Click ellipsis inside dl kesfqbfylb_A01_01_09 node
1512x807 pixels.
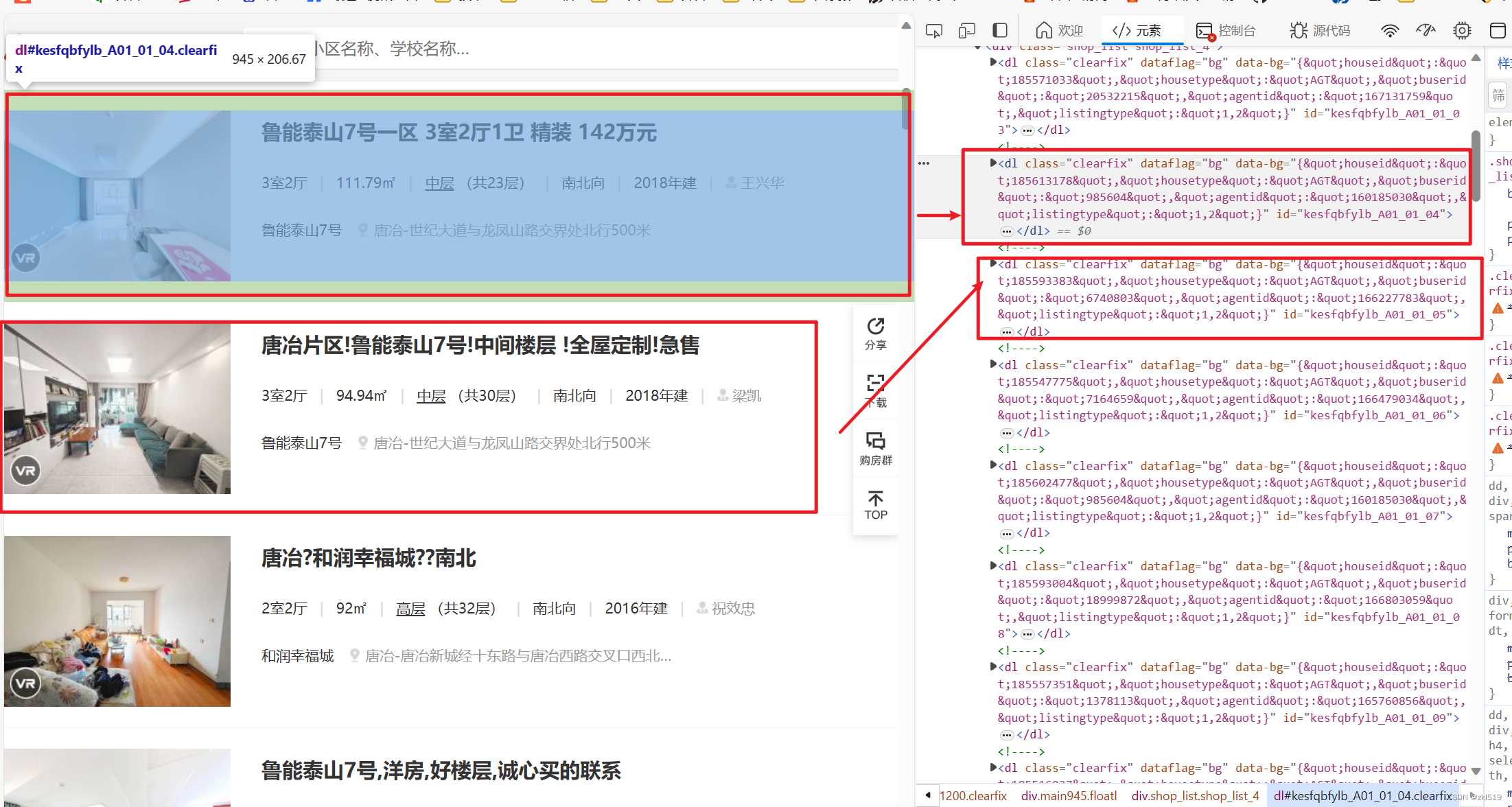click(1007, 735)
